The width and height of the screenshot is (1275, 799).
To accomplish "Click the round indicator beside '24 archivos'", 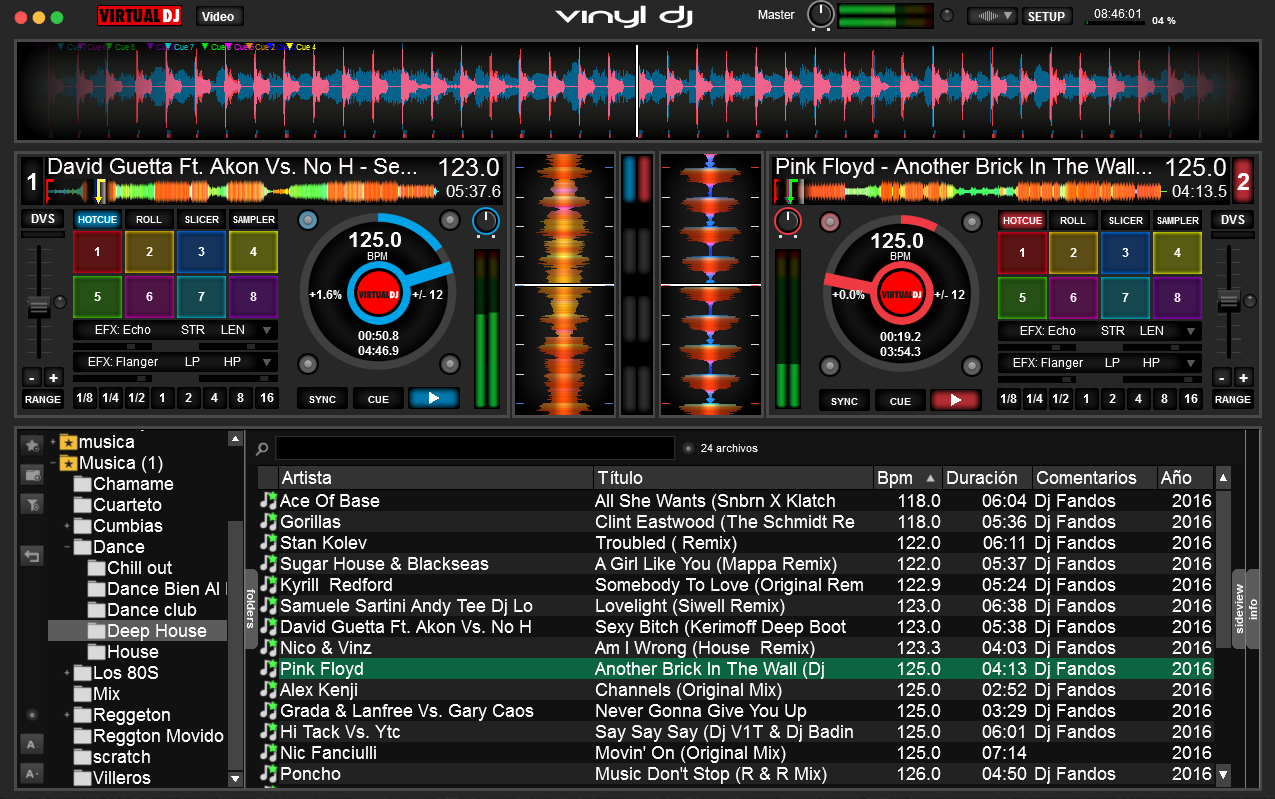I will click(x=688, y=448).
